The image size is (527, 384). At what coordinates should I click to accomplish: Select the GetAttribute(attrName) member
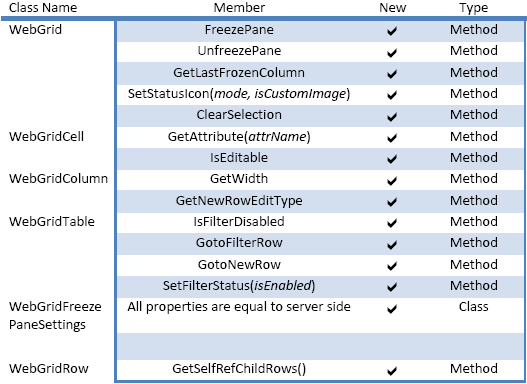239,137
